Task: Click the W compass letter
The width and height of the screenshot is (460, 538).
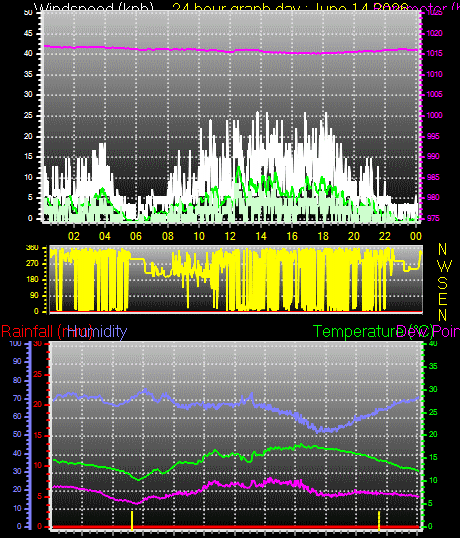Action: [x=445, y=266]
